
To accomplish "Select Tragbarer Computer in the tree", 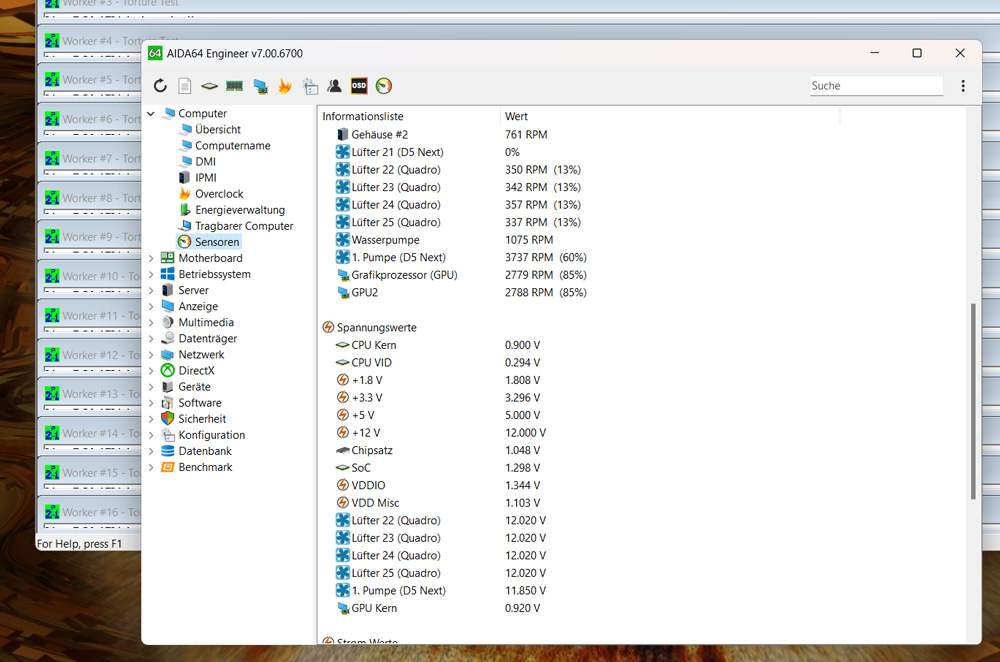I will click(x=244, y=226).
